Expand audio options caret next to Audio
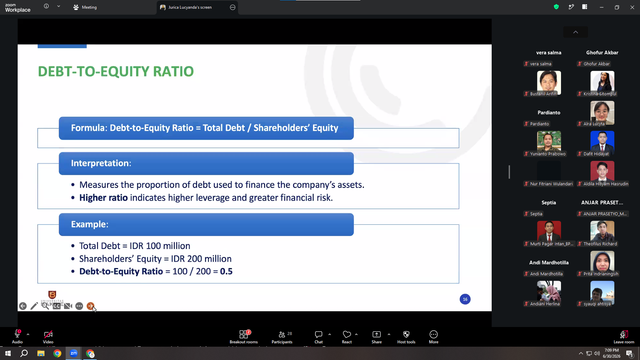The image size is (640, 360). [x=28, y=335]
